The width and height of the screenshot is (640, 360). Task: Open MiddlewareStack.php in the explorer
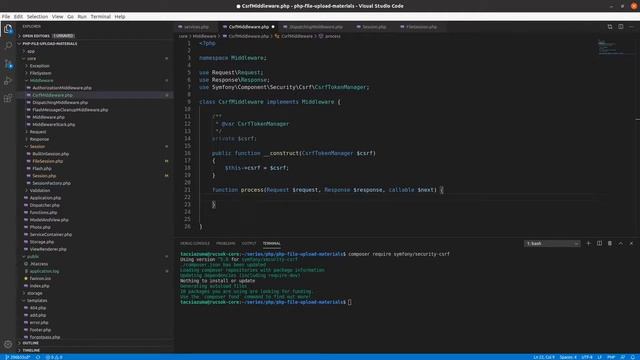coord(53,124)
